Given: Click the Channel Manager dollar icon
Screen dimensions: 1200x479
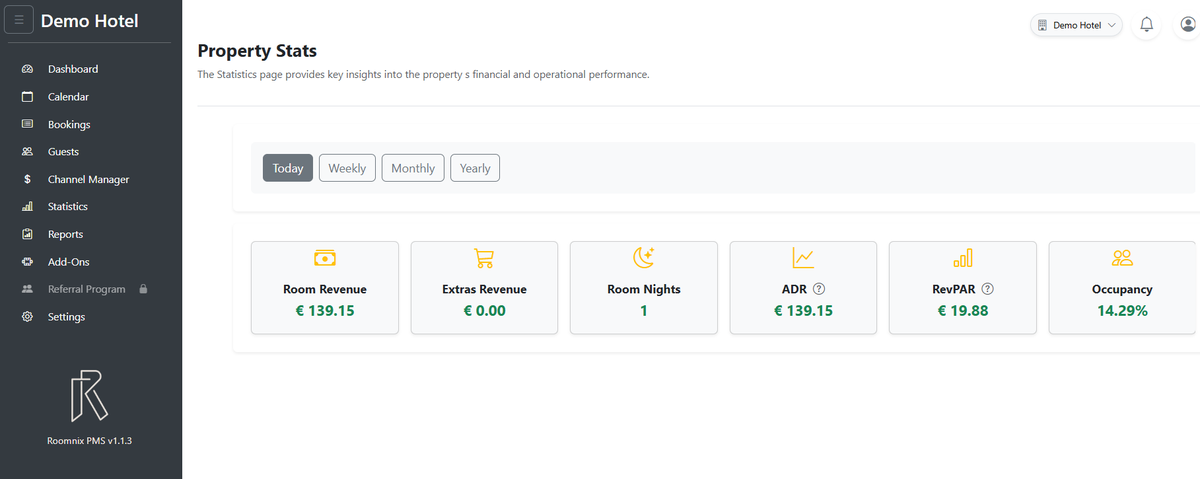Looking at the screenshot, I should click(28, 179).
